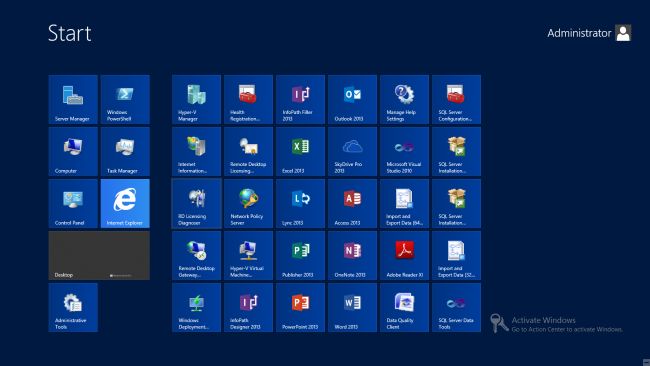Open Import and Export Data (32-bit) tile
Screen dimensions: 650x366
tap(456, 256)
